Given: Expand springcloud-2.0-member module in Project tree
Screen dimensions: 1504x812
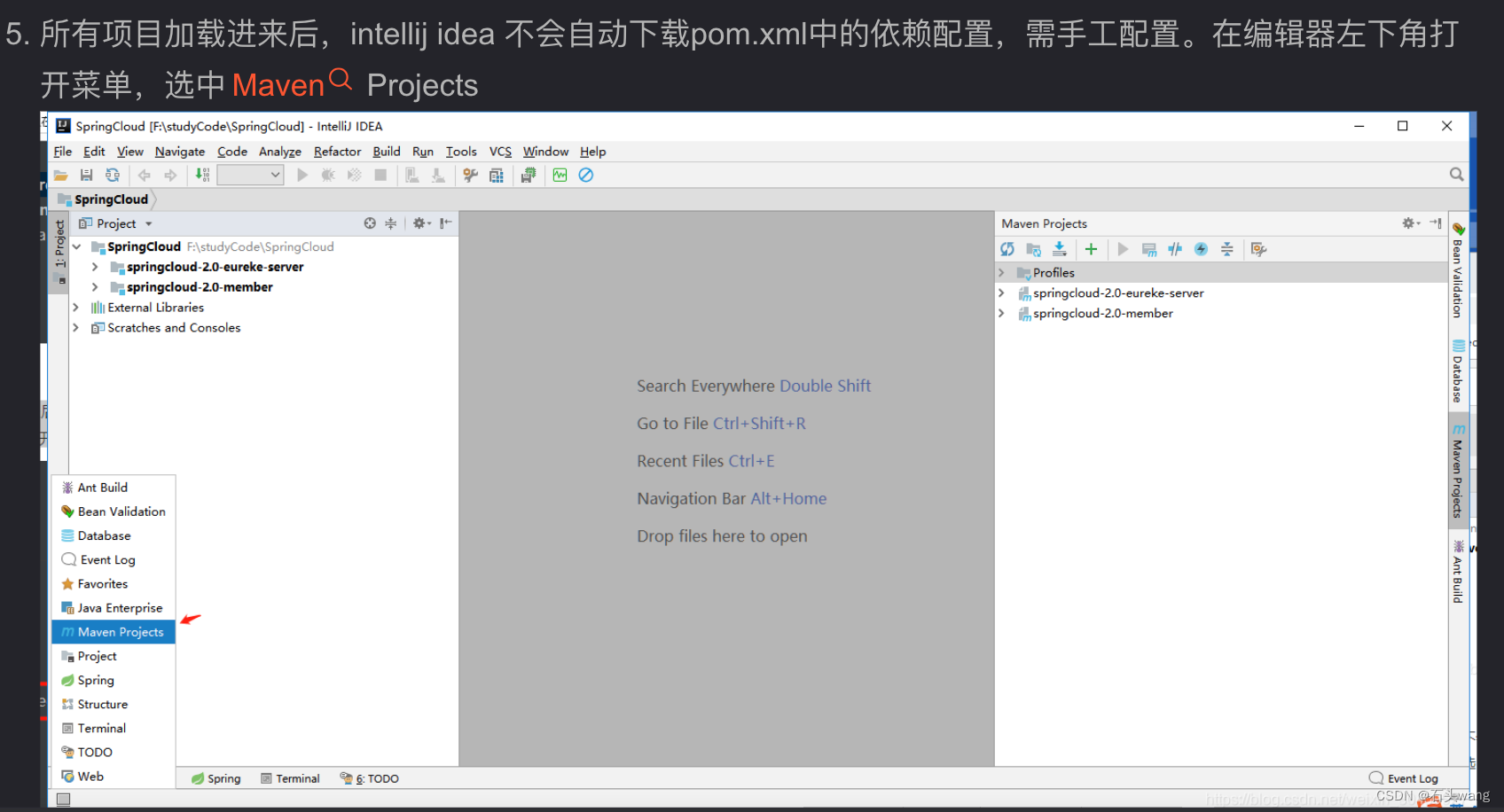Looking at the screenshot, I should (x=95, y=287).
